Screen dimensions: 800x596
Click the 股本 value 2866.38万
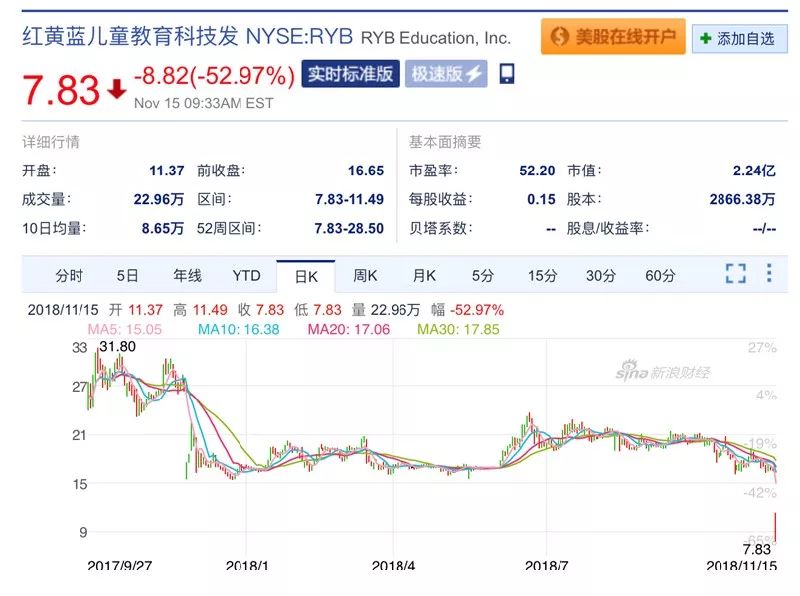742,199
